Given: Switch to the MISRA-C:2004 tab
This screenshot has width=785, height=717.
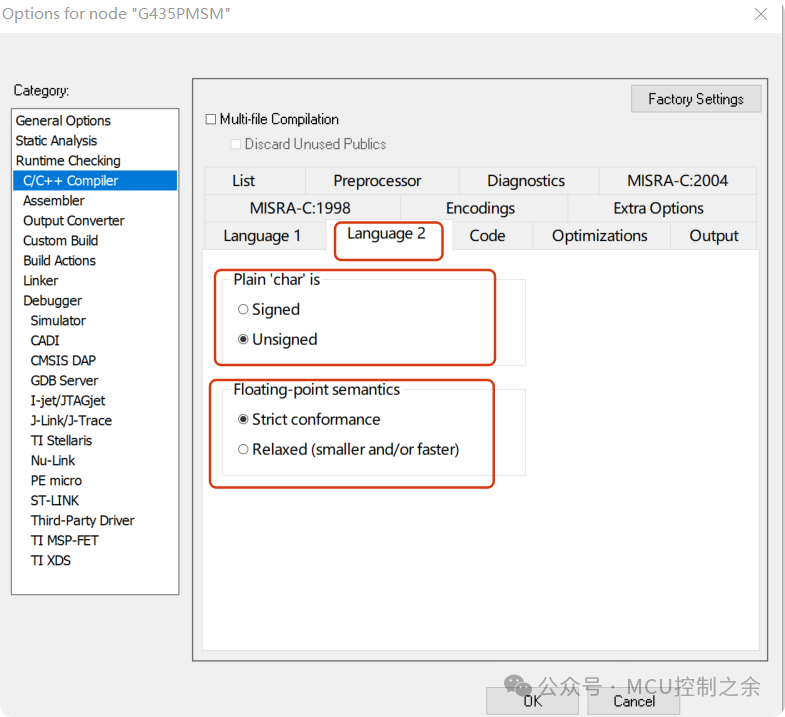Looking at the screenshot, I should [x=677, y=181].
